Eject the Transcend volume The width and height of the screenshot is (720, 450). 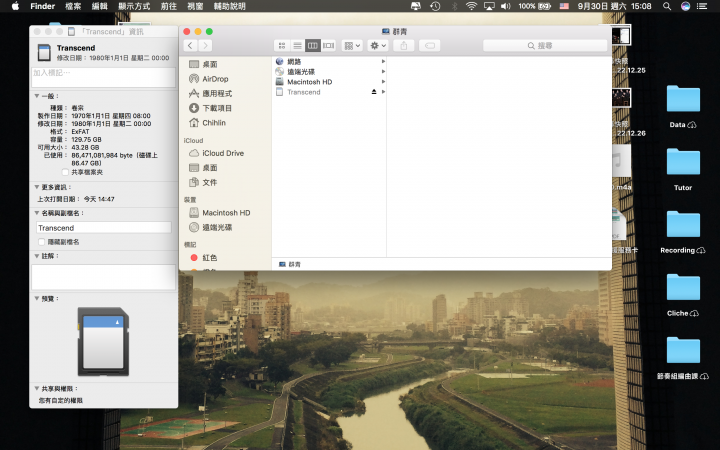click(x=374, y=92)
